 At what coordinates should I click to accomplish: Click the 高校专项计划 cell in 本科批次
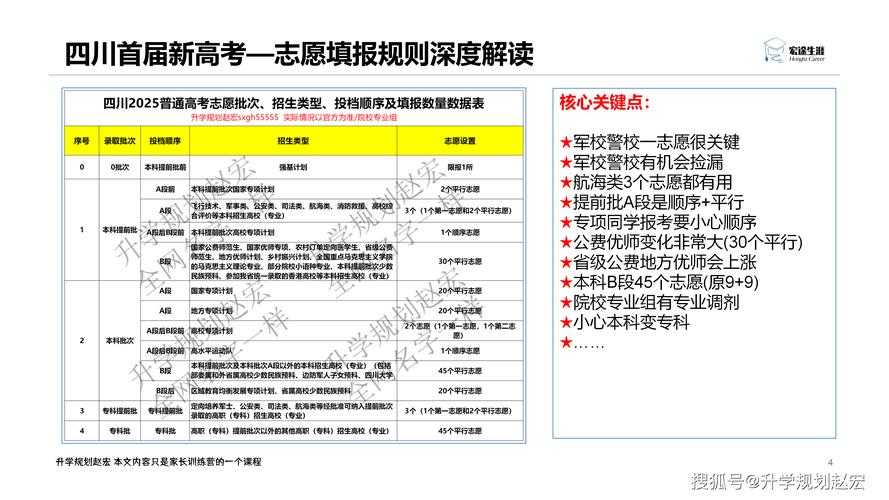(293, 330)
